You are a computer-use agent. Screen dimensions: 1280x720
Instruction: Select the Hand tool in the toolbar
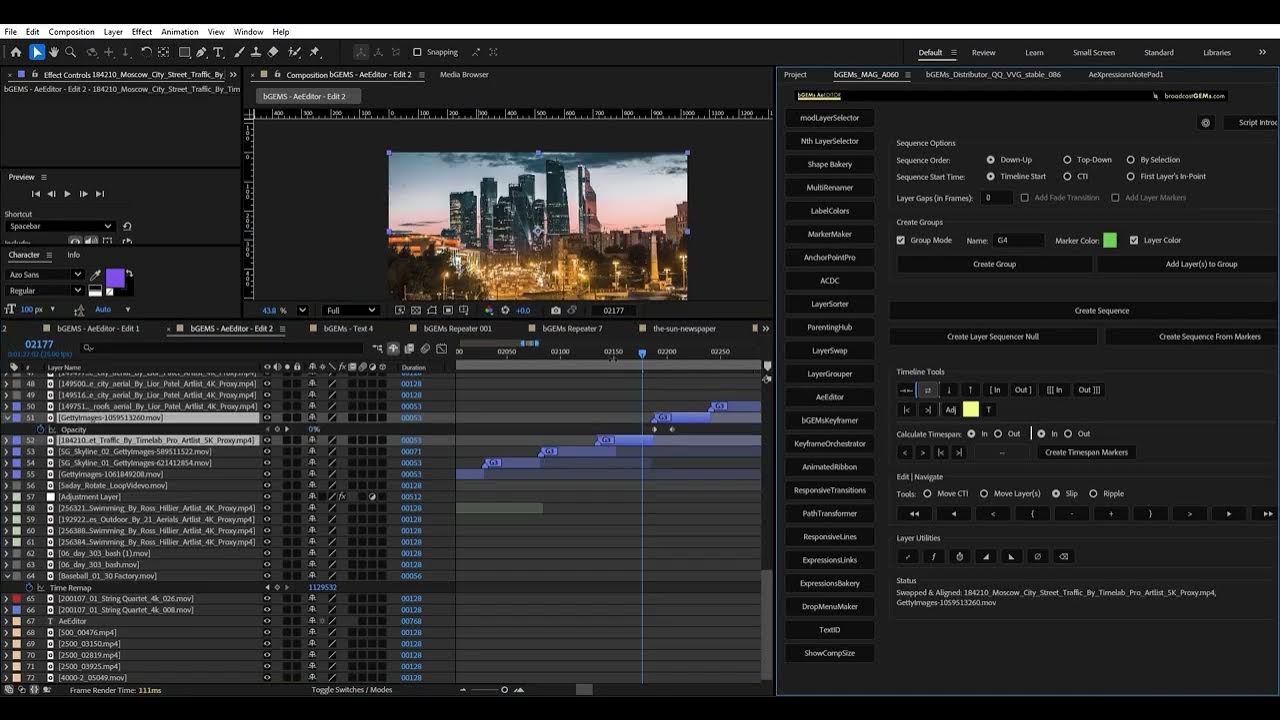(54, 51)
